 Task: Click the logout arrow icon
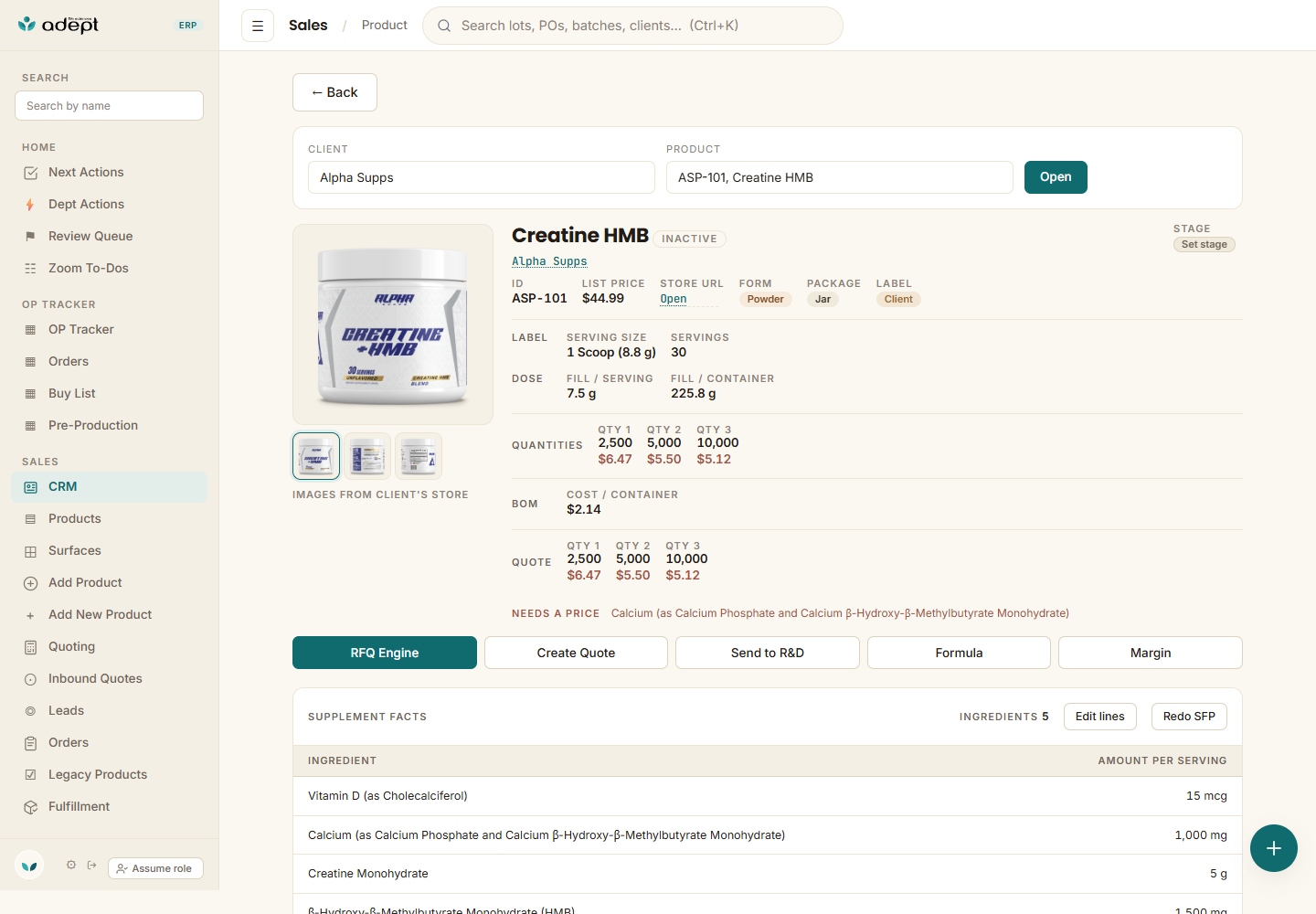pyautogui.click(x=91, y=865)
